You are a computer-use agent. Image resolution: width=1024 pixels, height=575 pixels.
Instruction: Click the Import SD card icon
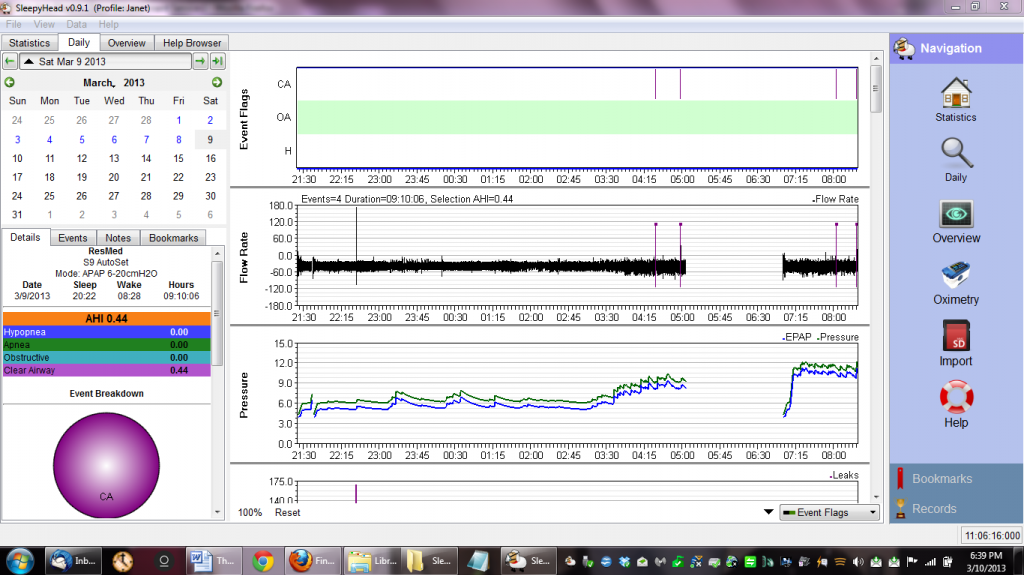coord(955,337)
